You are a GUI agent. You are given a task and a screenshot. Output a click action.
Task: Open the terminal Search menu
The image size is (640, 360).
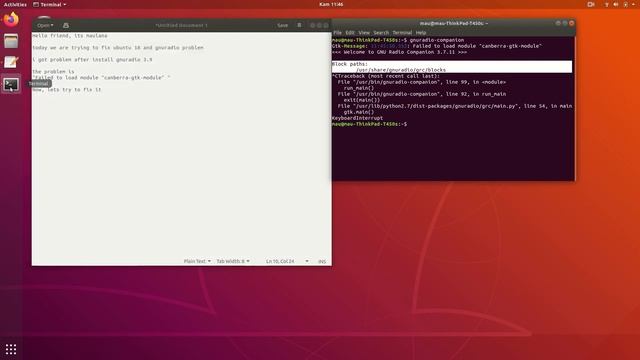381,33
